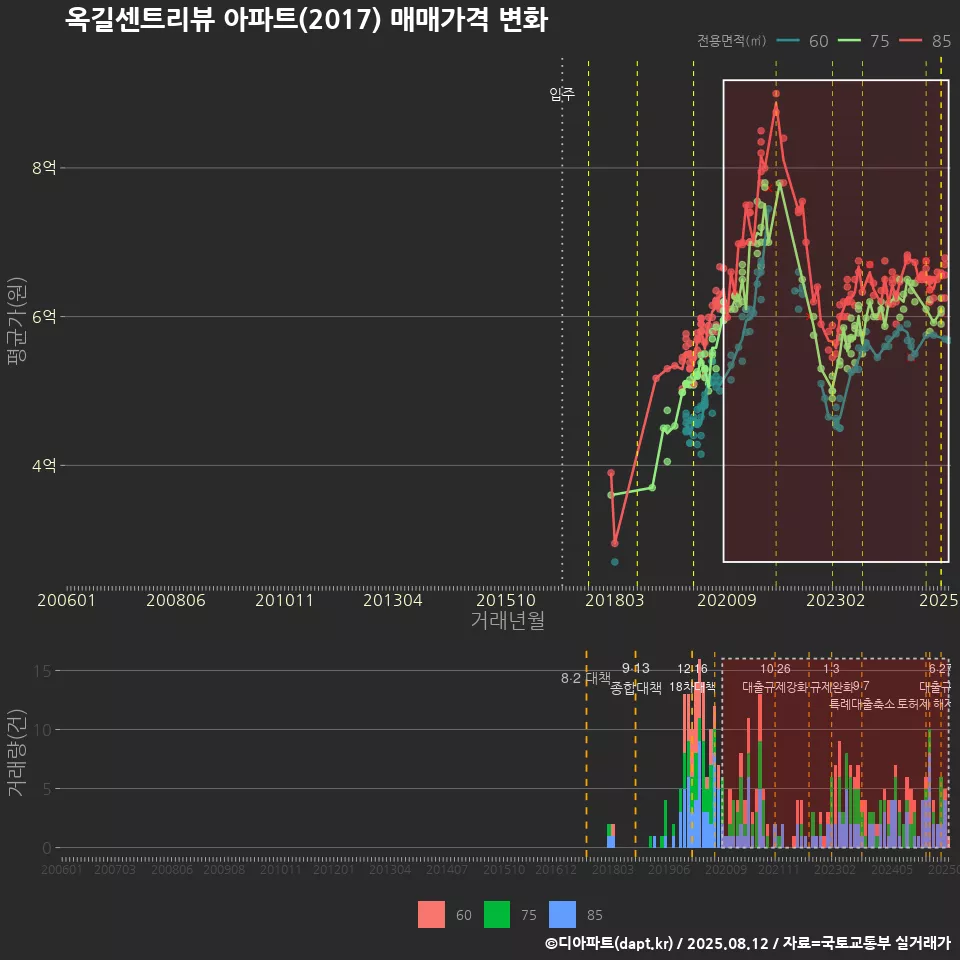Click the red 85 line legend marker
This screenshot has height=960, width=960.
click(x=910, y=41)
